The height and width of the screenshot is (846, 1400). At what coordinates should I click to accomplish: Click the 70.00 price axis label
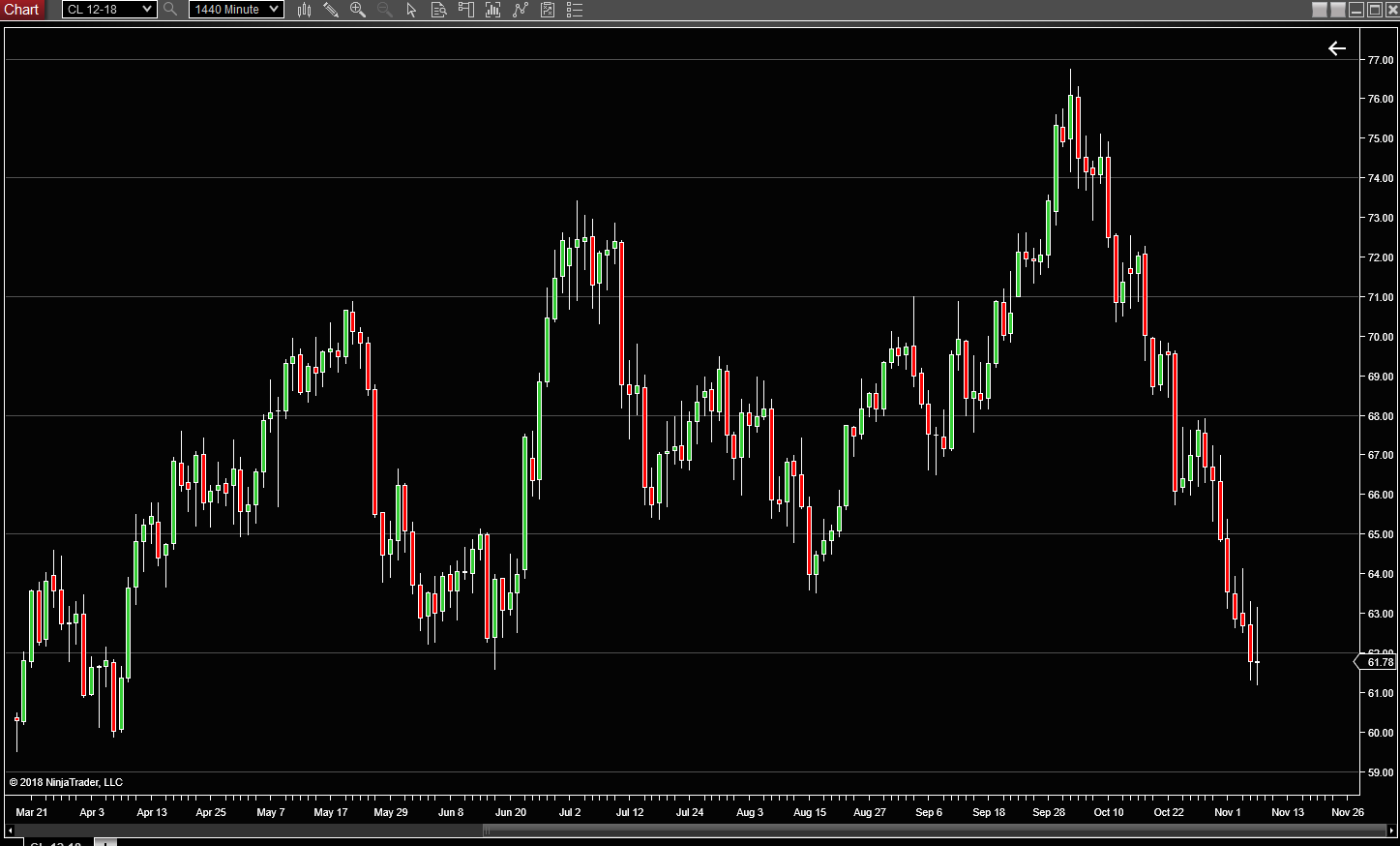pyautogui.click(x=1381, y=337)
